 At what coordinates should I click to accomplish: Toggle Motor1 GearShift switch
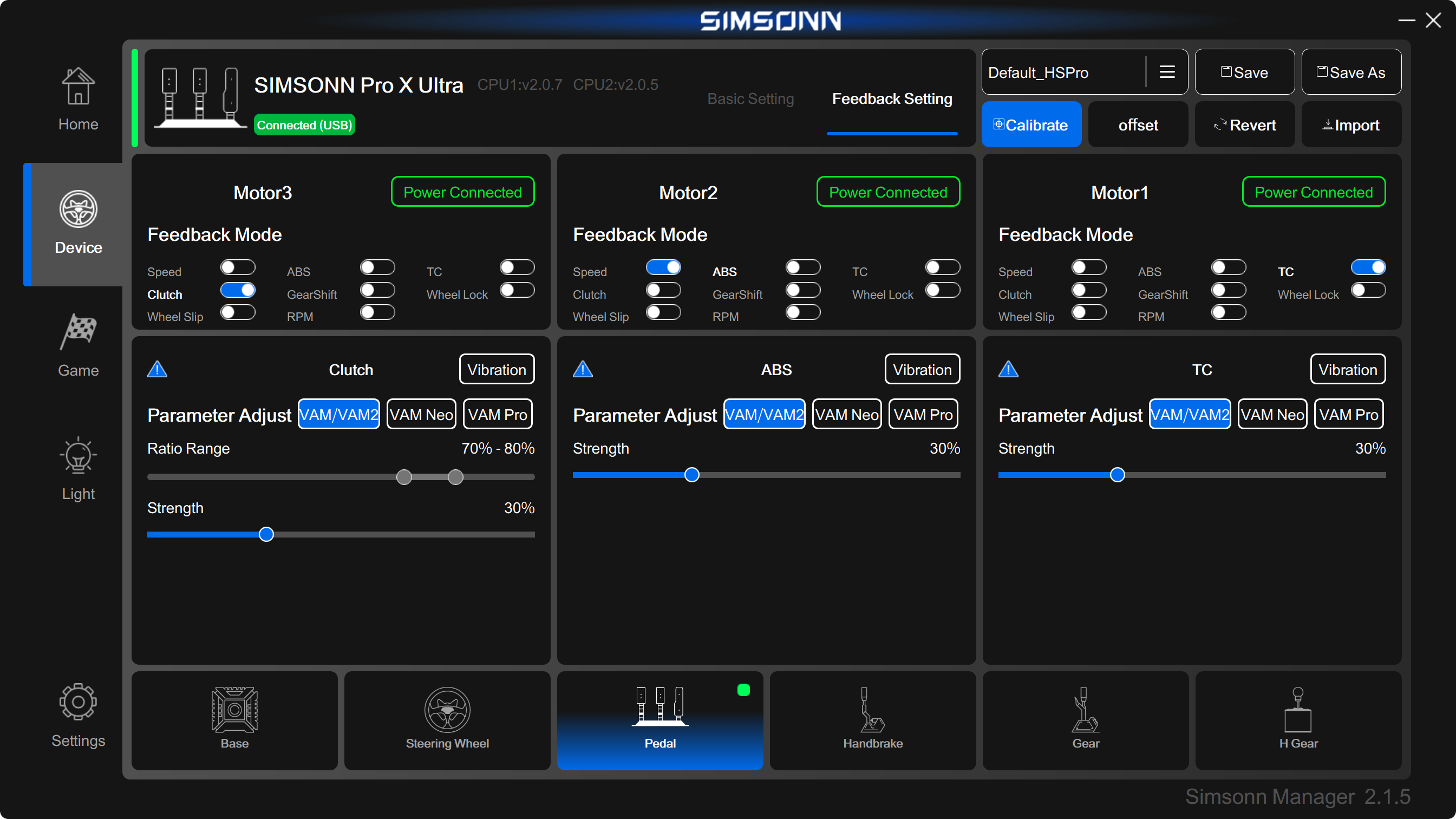(x=1229, y=290)
